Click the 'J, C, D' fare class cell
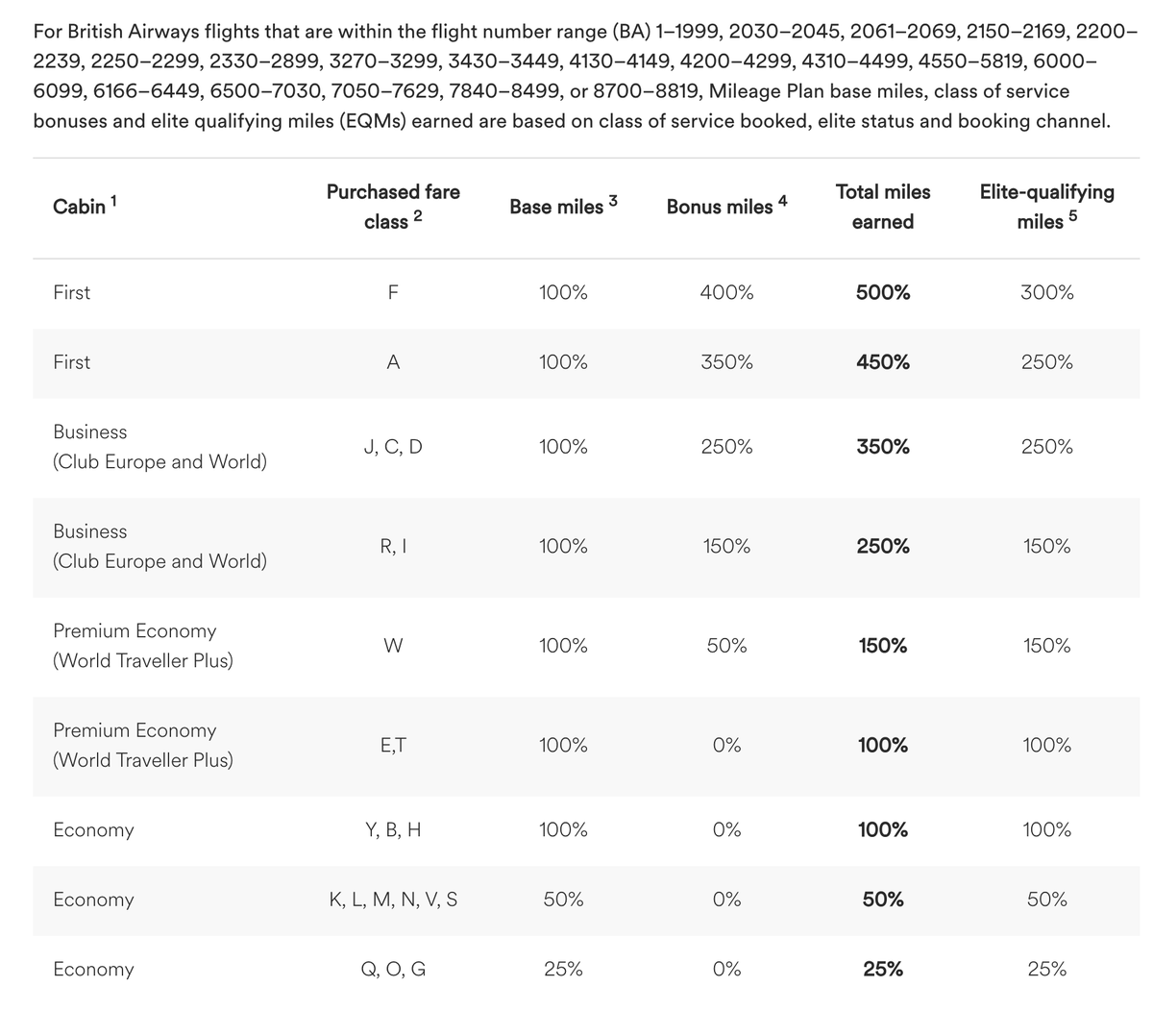 393,447
